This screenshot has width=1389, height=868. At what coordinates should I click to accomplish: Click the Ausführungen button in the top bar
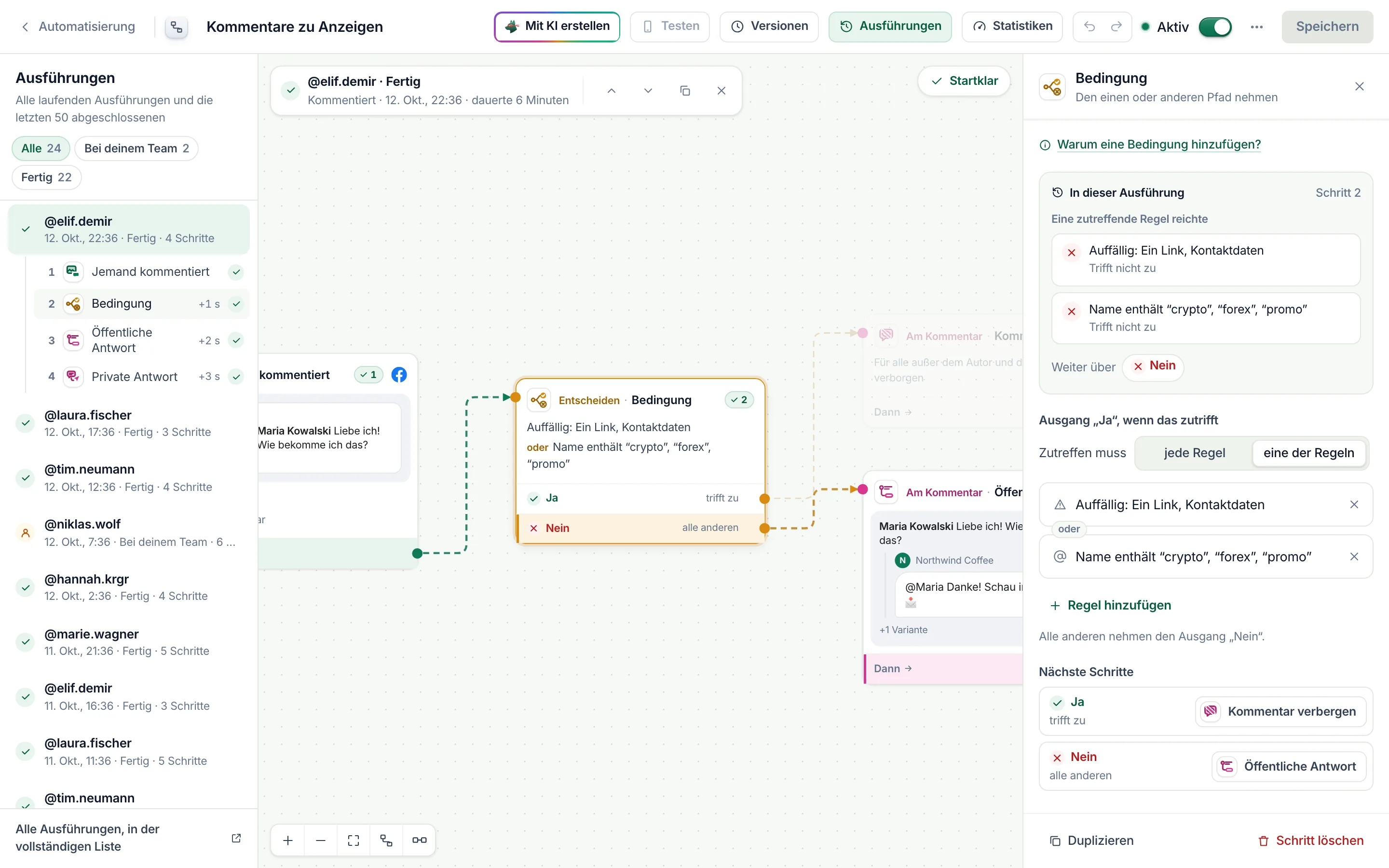pyautogui.click(x=890, y=27)
